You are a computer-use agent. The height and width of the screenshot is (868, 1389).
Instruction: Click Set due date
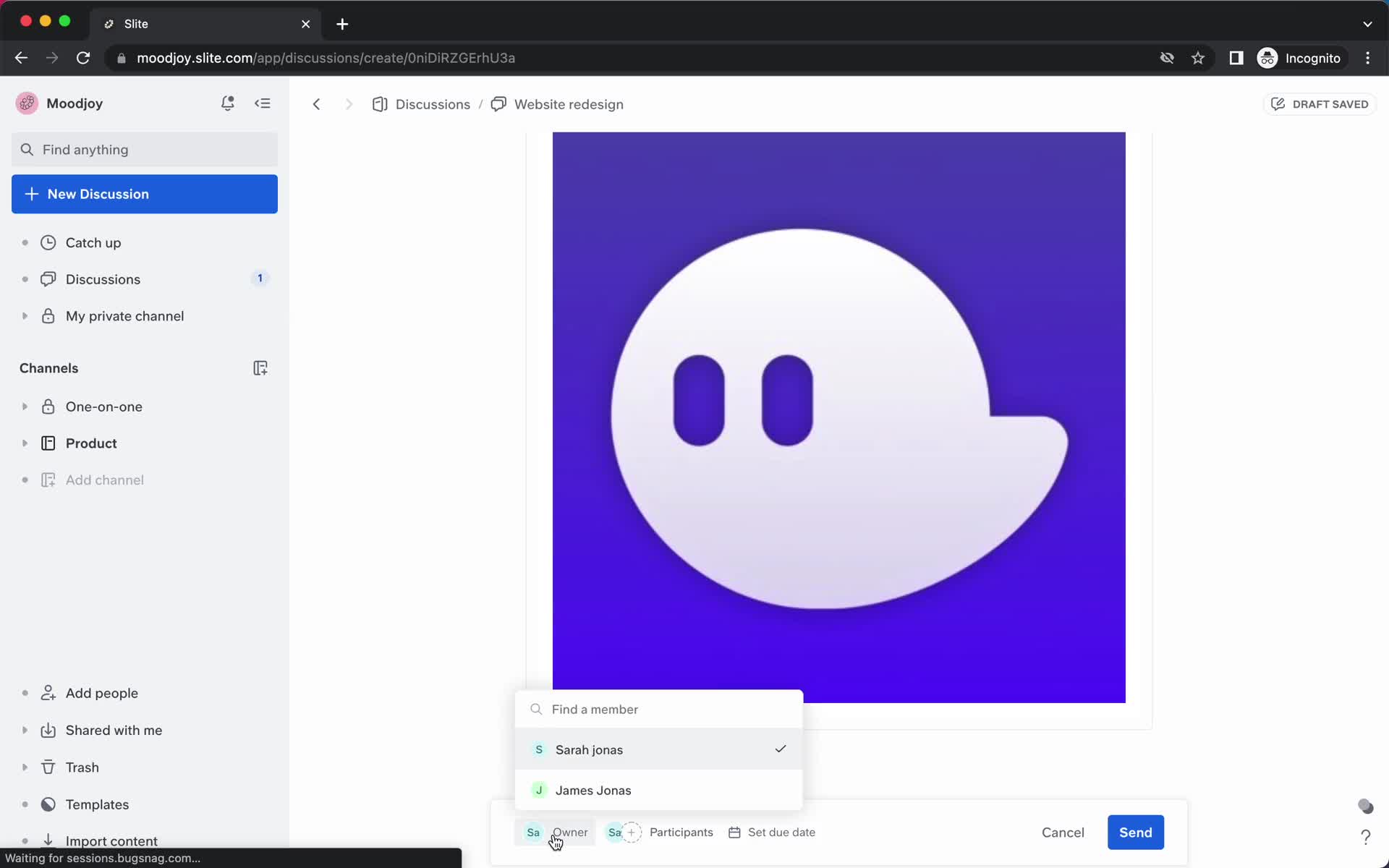point(771,833)
